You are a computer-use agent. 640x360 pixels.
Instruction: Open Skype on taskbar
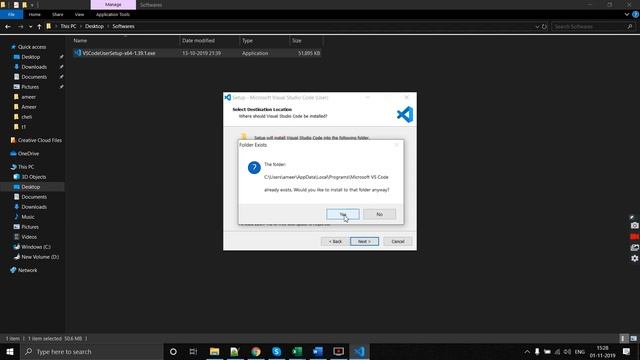pos(276,351)
